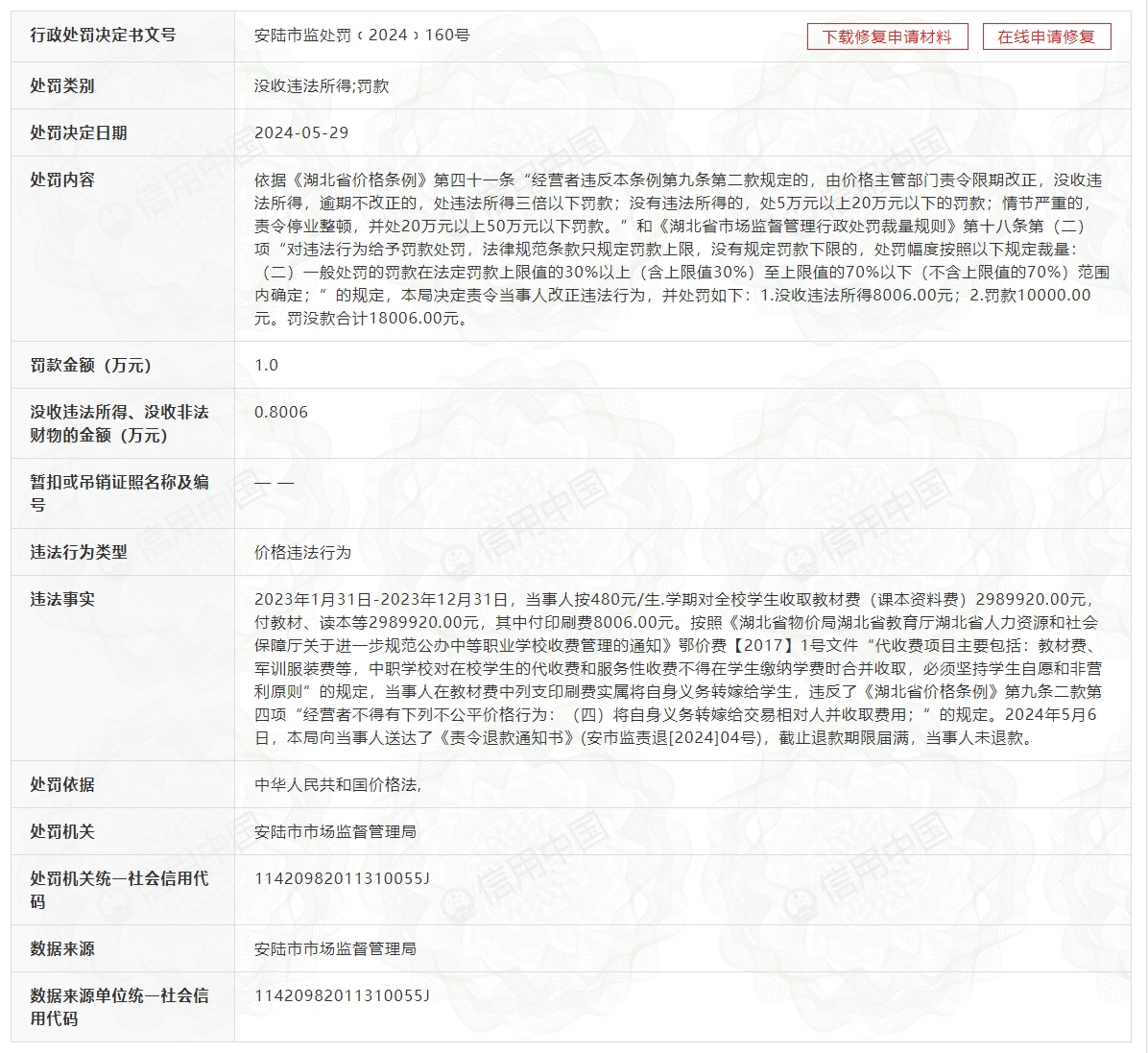Click the violation type value 价格违法行为
Screen dimensions: 1148x1053
pos(302,552)
